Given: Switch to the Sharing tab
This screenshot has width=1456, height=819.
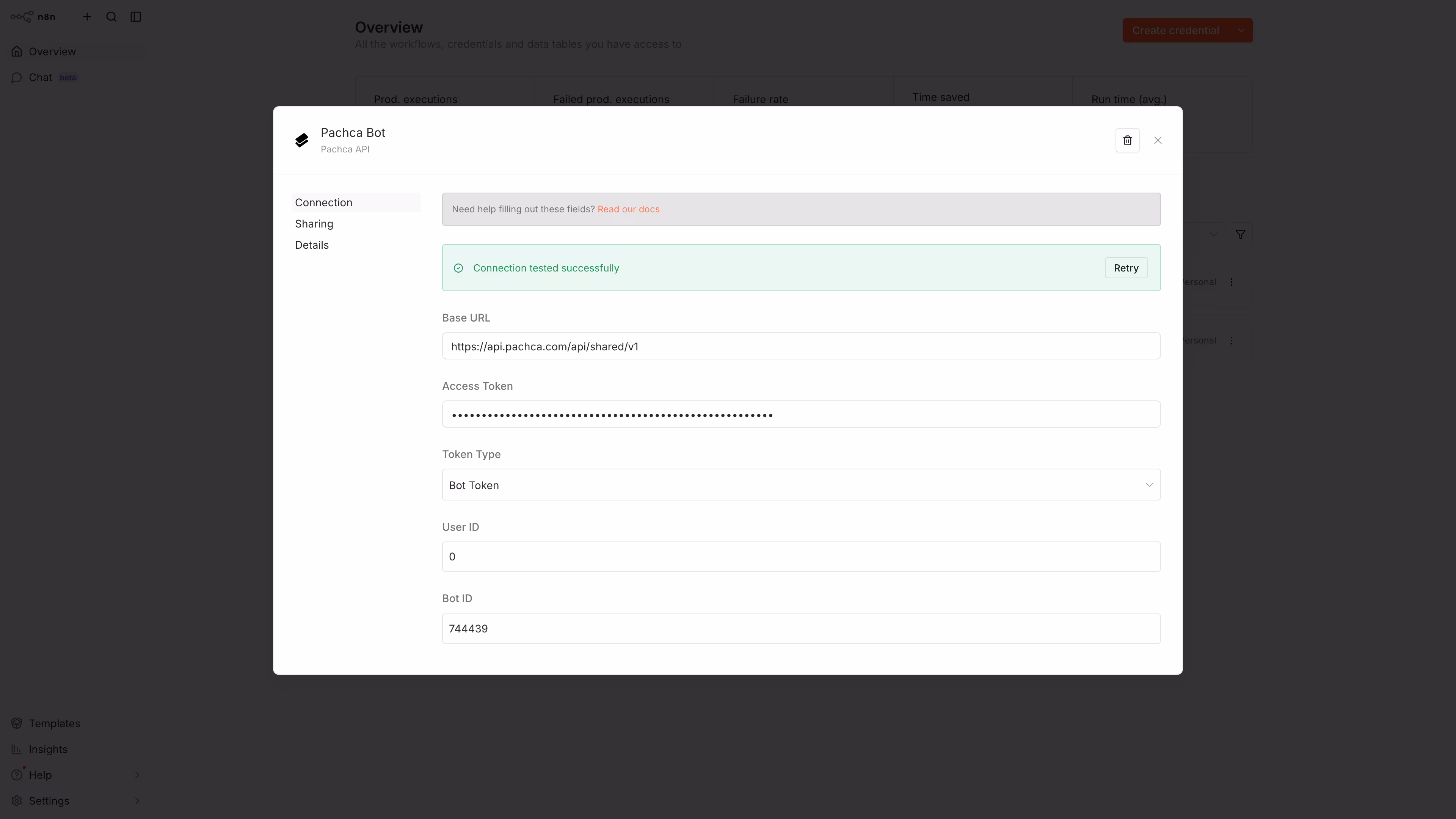Looking at the screenshot, I should point(314,224).
